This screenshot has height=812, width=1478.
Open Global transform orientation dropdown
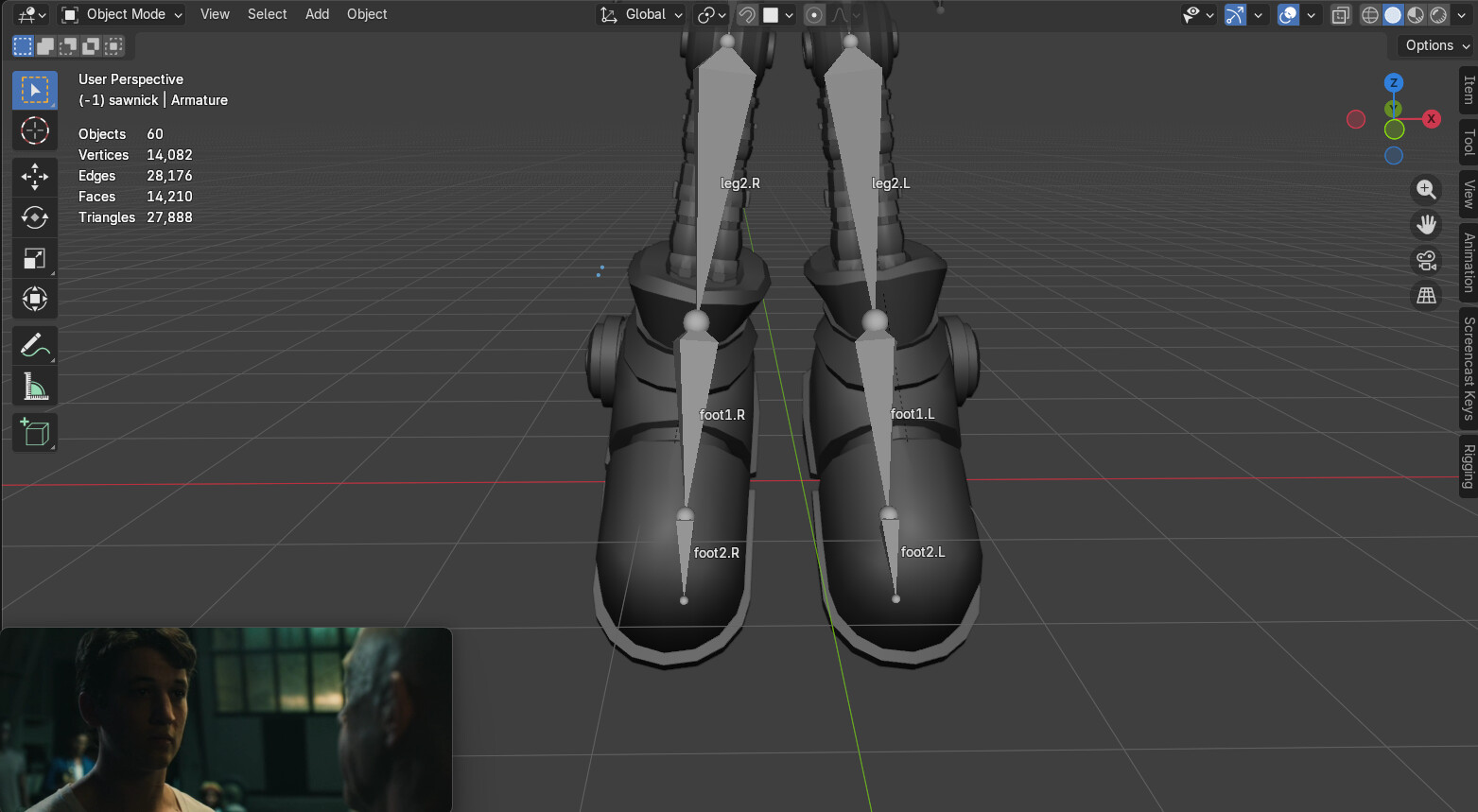coord(641,14)
